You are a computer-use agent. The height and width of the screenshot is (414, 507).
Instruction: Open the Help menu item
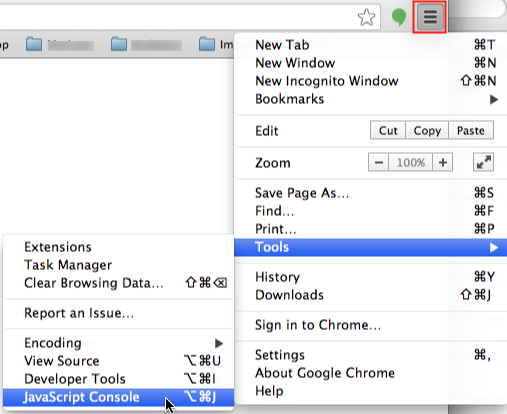click(371, 391)
